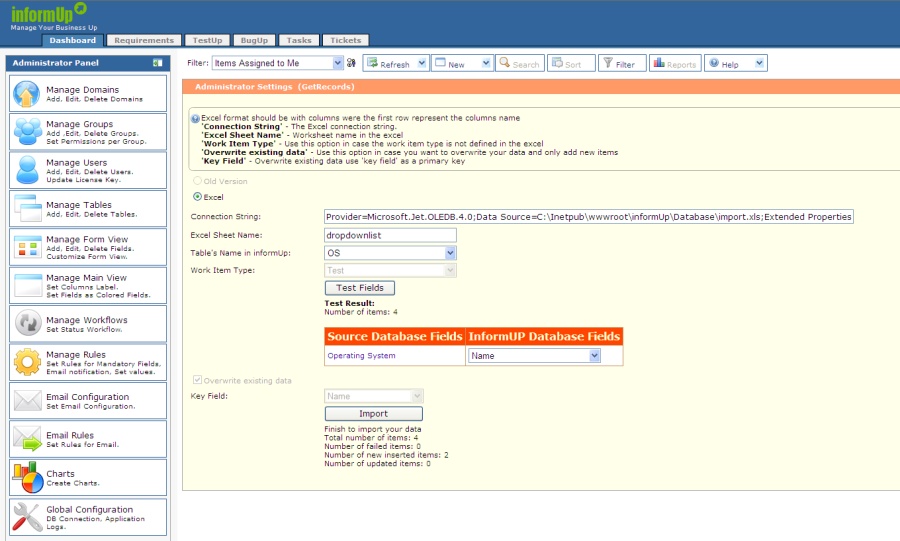The image size is (900, 541).
Task: Click the Refresh toolbar icon
Action: tap(372, 63)
